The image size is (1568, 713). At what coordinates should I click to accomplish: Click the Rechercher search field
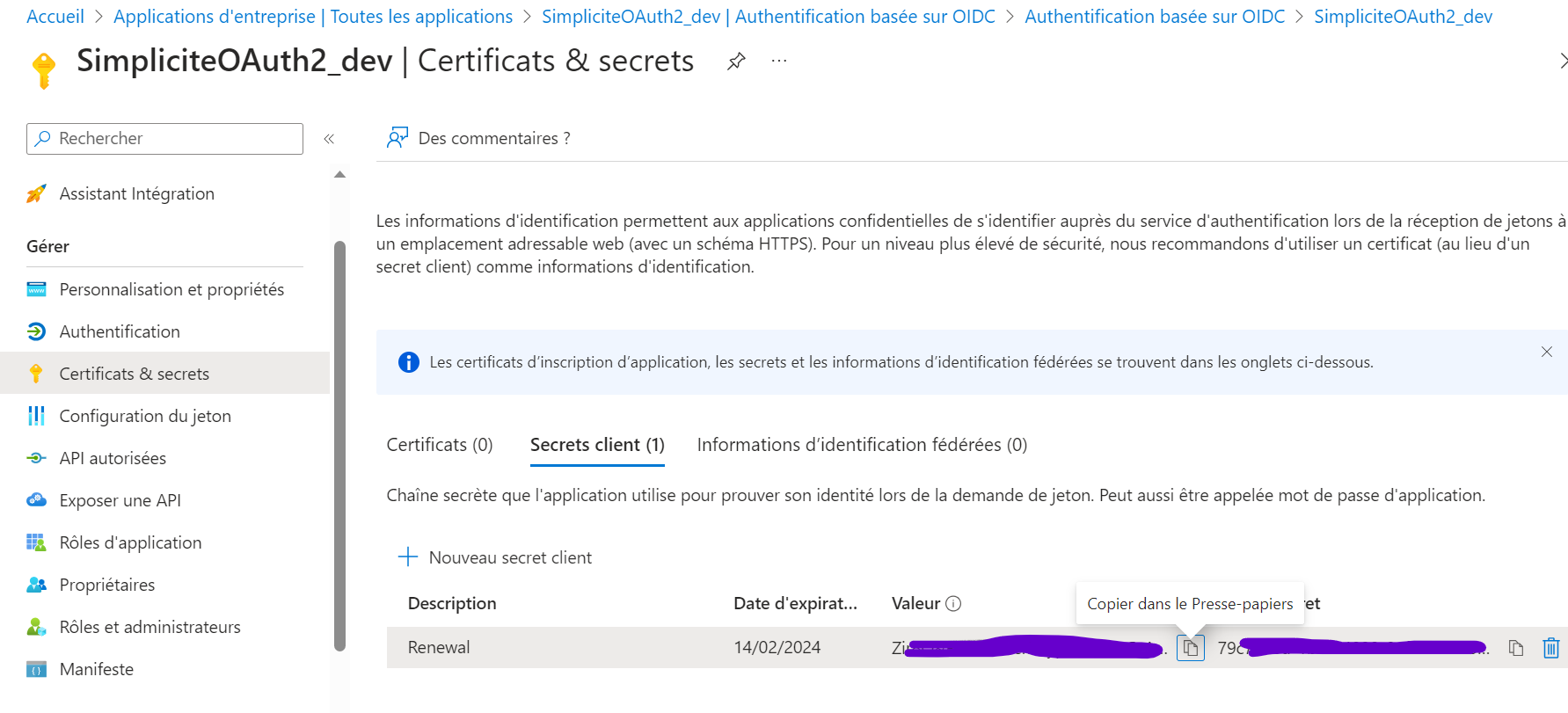pos(165,139)
